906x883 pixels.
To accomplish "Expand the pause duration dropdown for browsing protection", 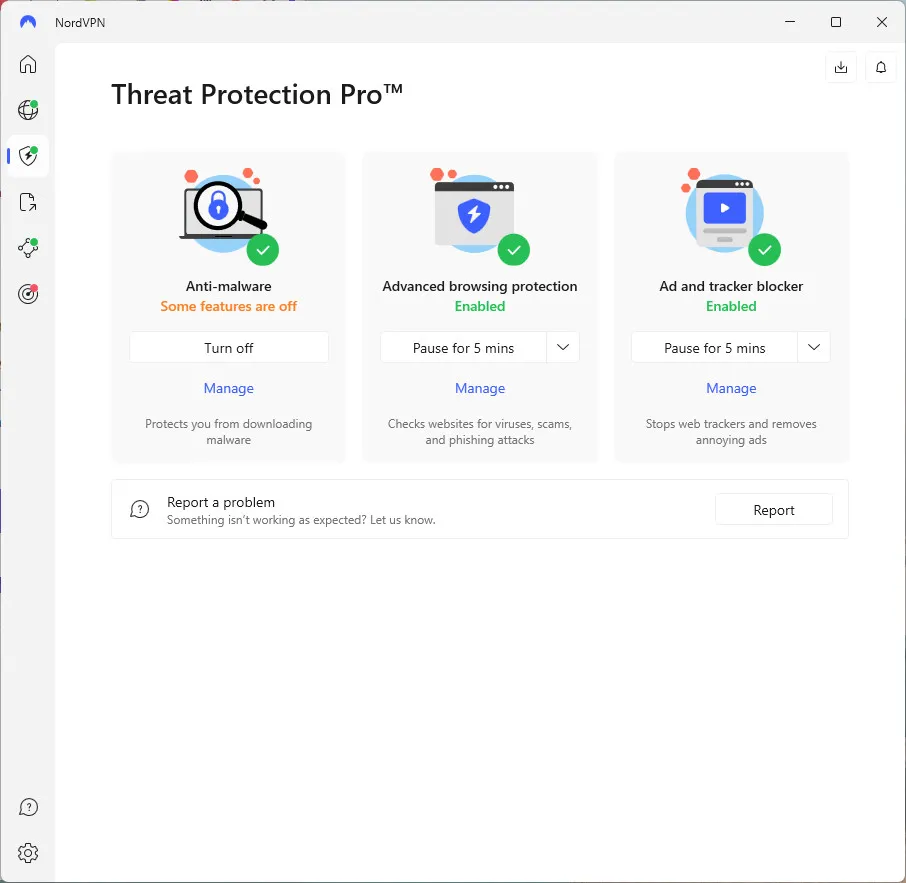I will [x=562, y=347].
